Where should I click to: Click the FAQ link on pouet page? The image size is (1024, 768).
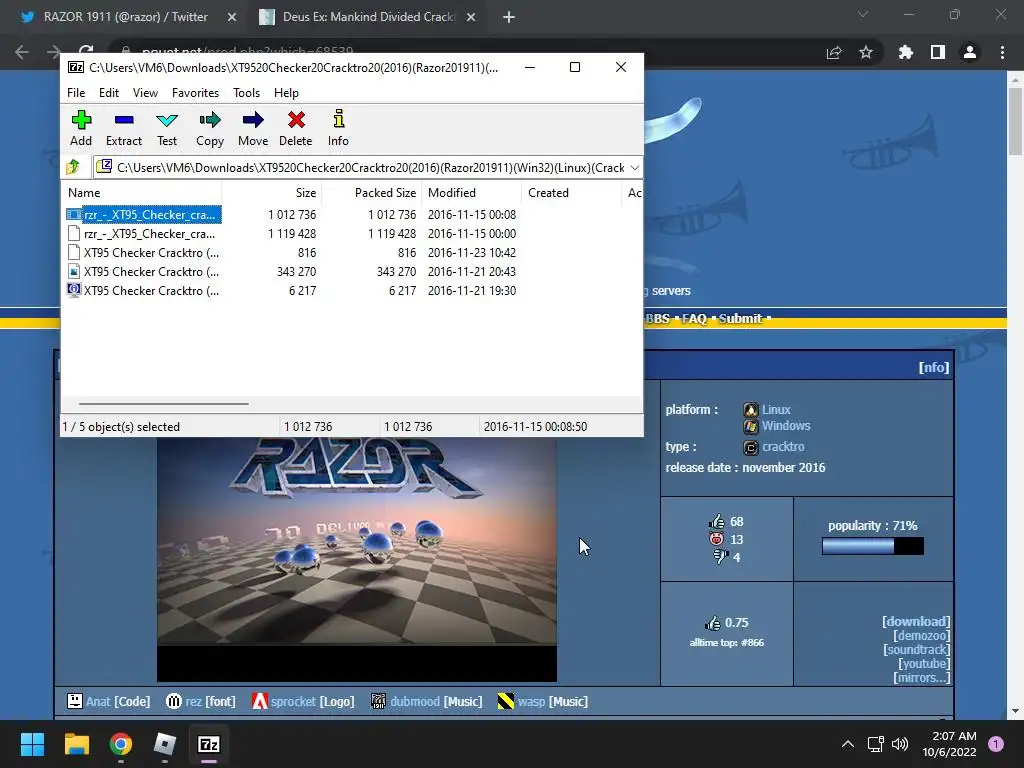(x=694, y=319)
